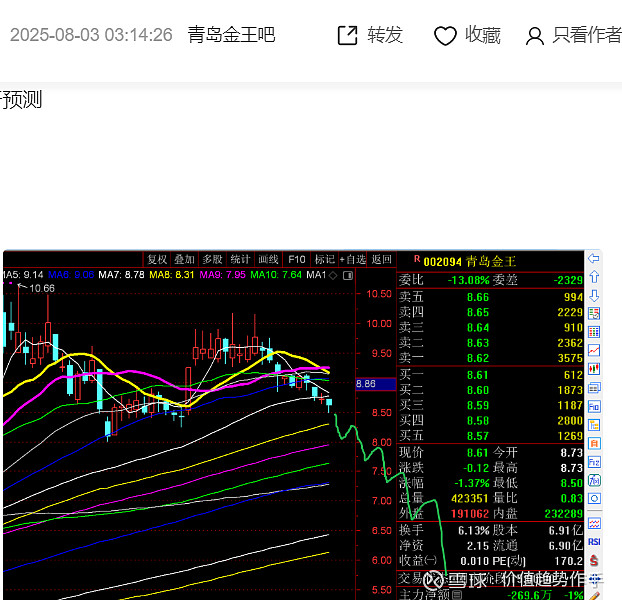Click the MA5: 9.14 indicator label
Screen dimensions: 622x600
(x=22, y=275)
